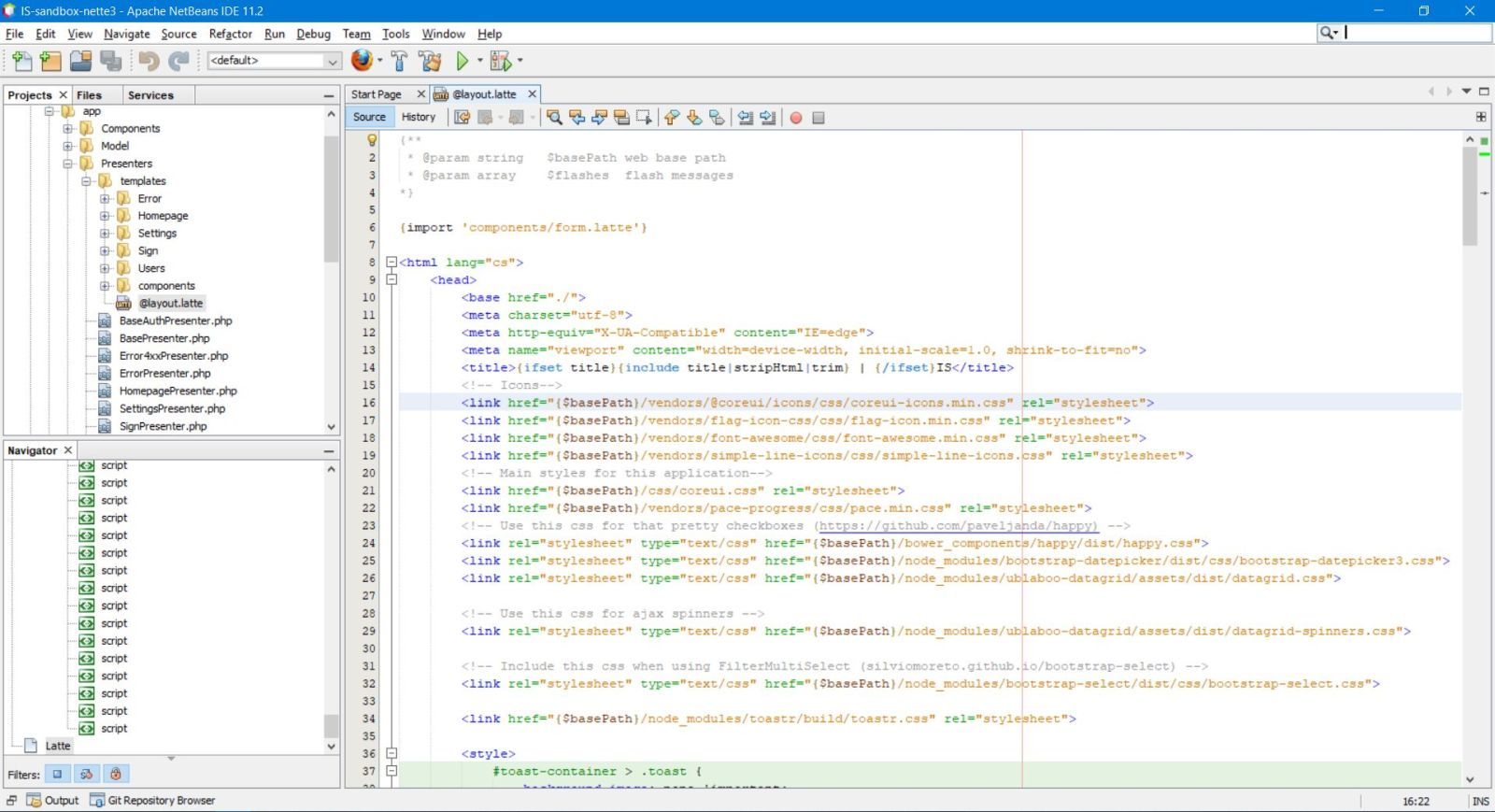Switch to History view button
The width and height of the screenshot is (1495, 812).
coord(418,117)
